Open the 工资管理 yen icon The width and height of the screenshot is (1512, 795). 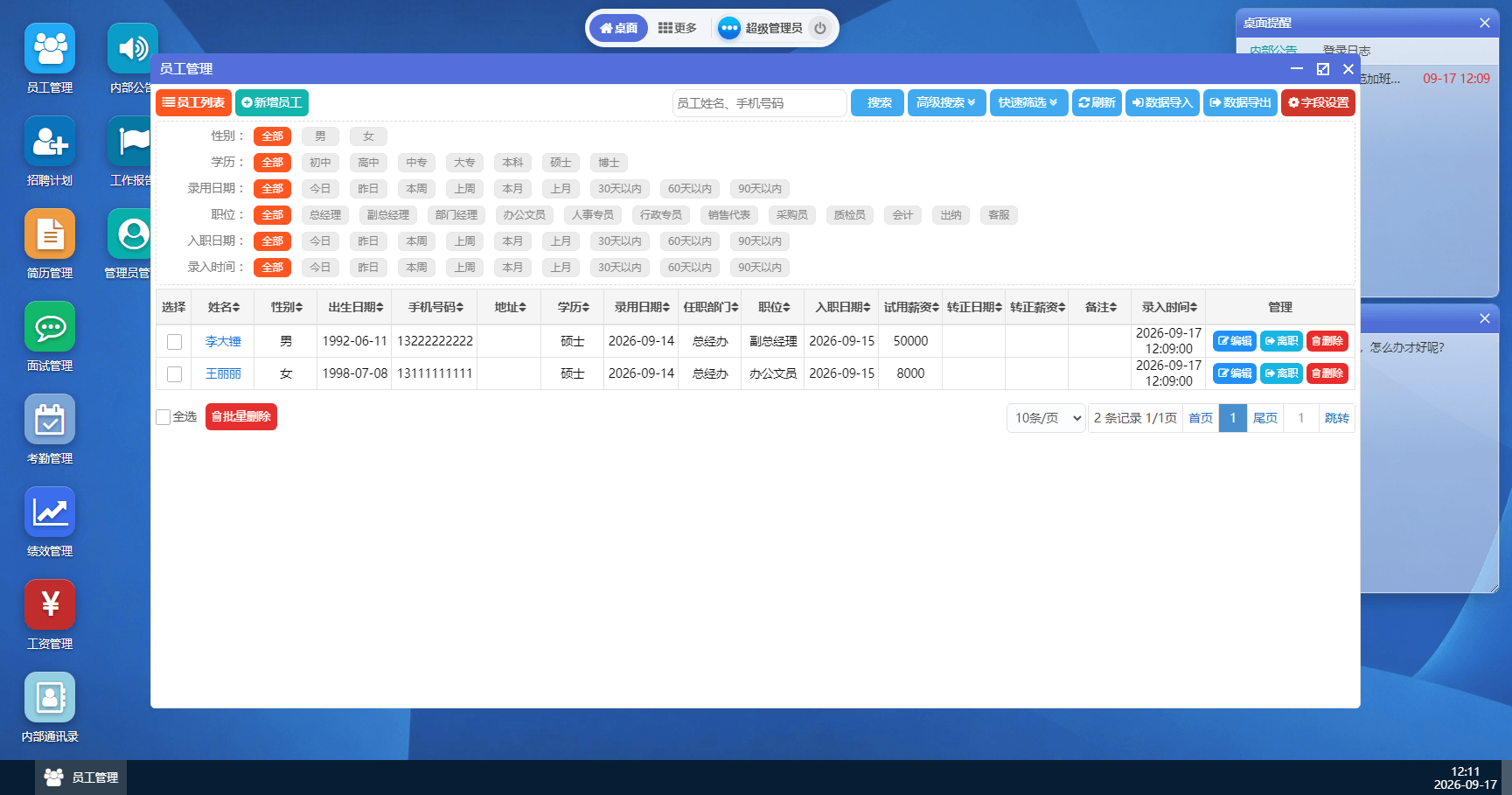(50, 605)
